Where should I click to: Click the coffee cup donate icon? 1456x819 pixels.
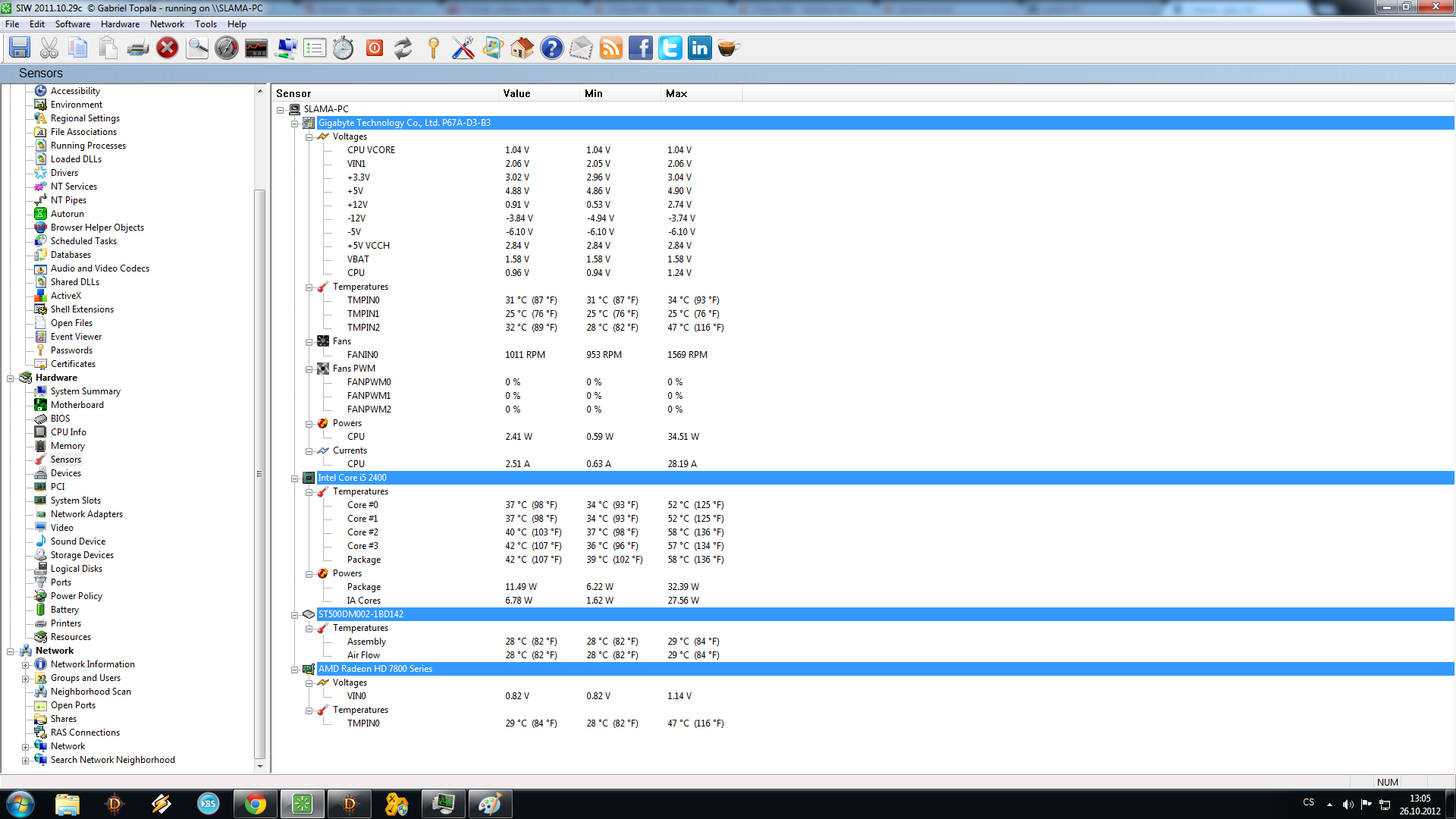click(x=729, y=48)
